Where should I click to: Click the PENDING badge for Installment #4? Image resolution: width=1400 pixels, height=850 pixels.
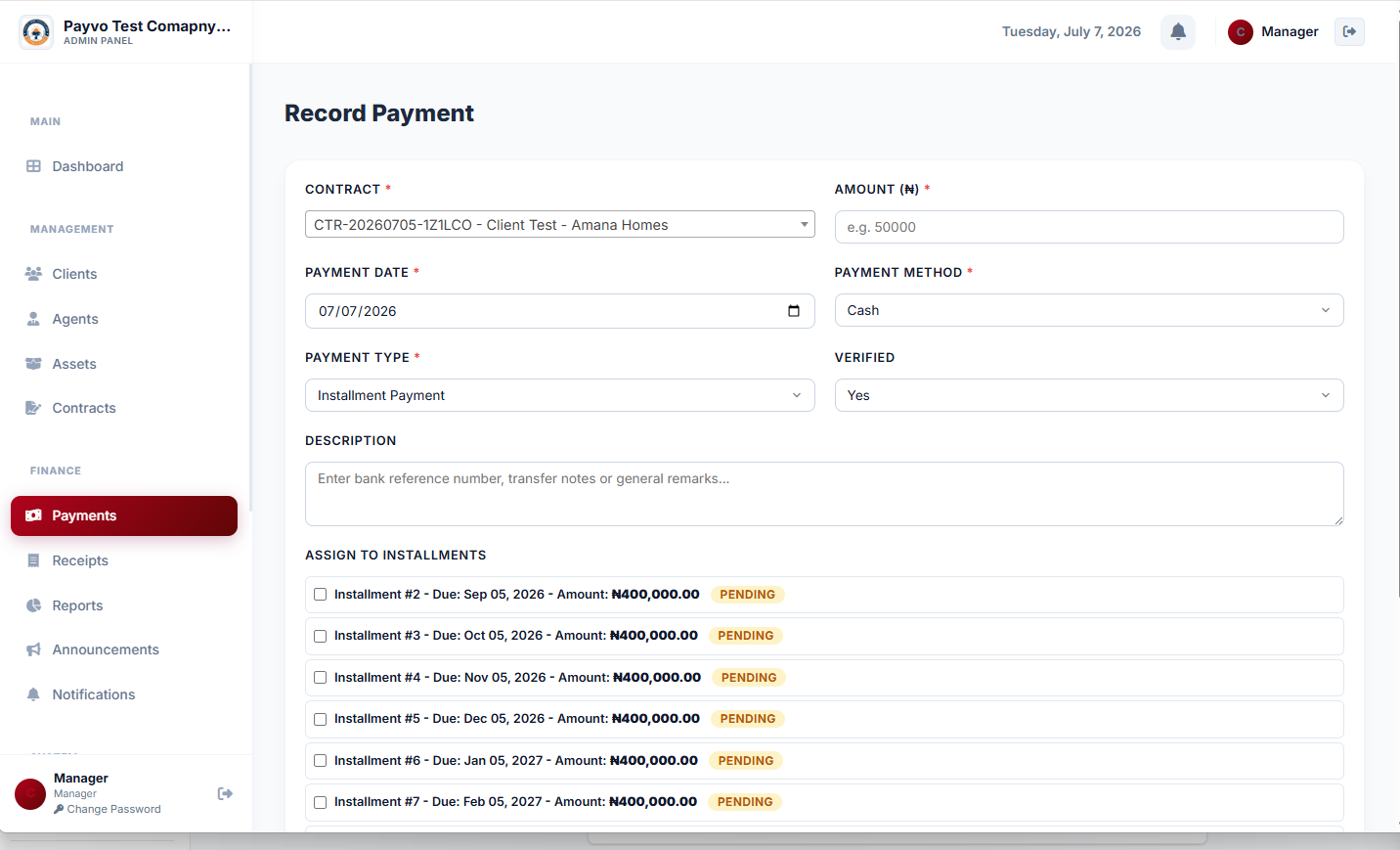coord(749,678)
